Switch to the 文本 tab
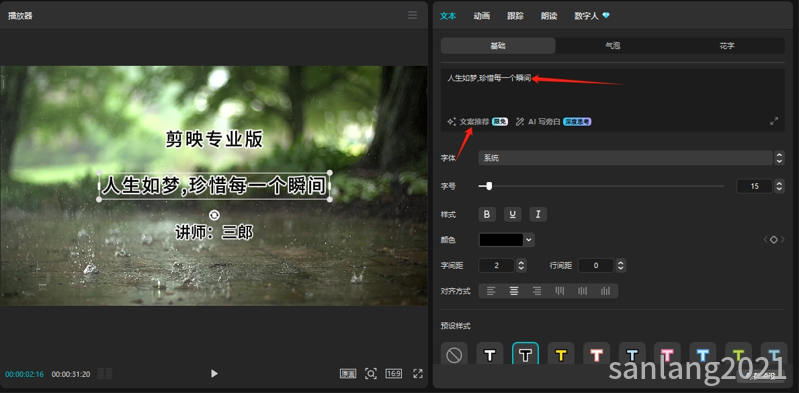799x393 pixels. click(x=448, y=16)
